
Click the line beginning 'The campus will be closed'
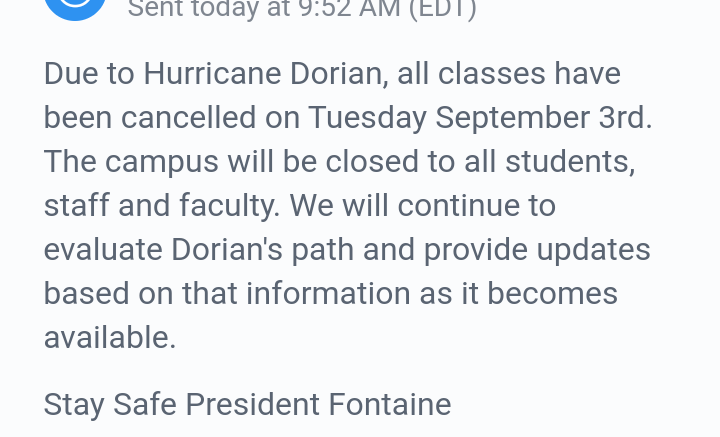click(340, 162)
